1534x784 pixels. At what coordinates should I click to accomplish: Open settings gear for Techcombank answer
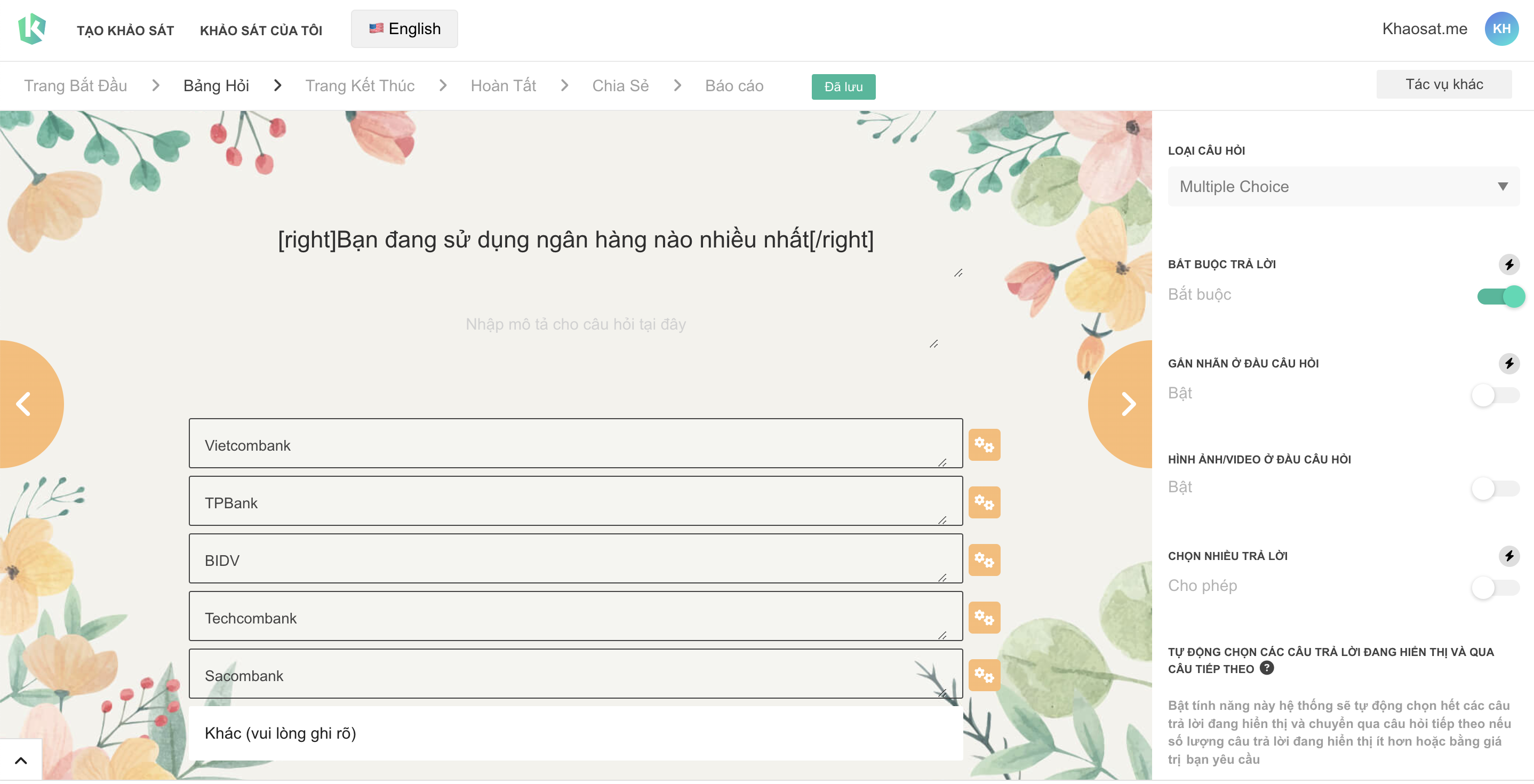[984, 618]
